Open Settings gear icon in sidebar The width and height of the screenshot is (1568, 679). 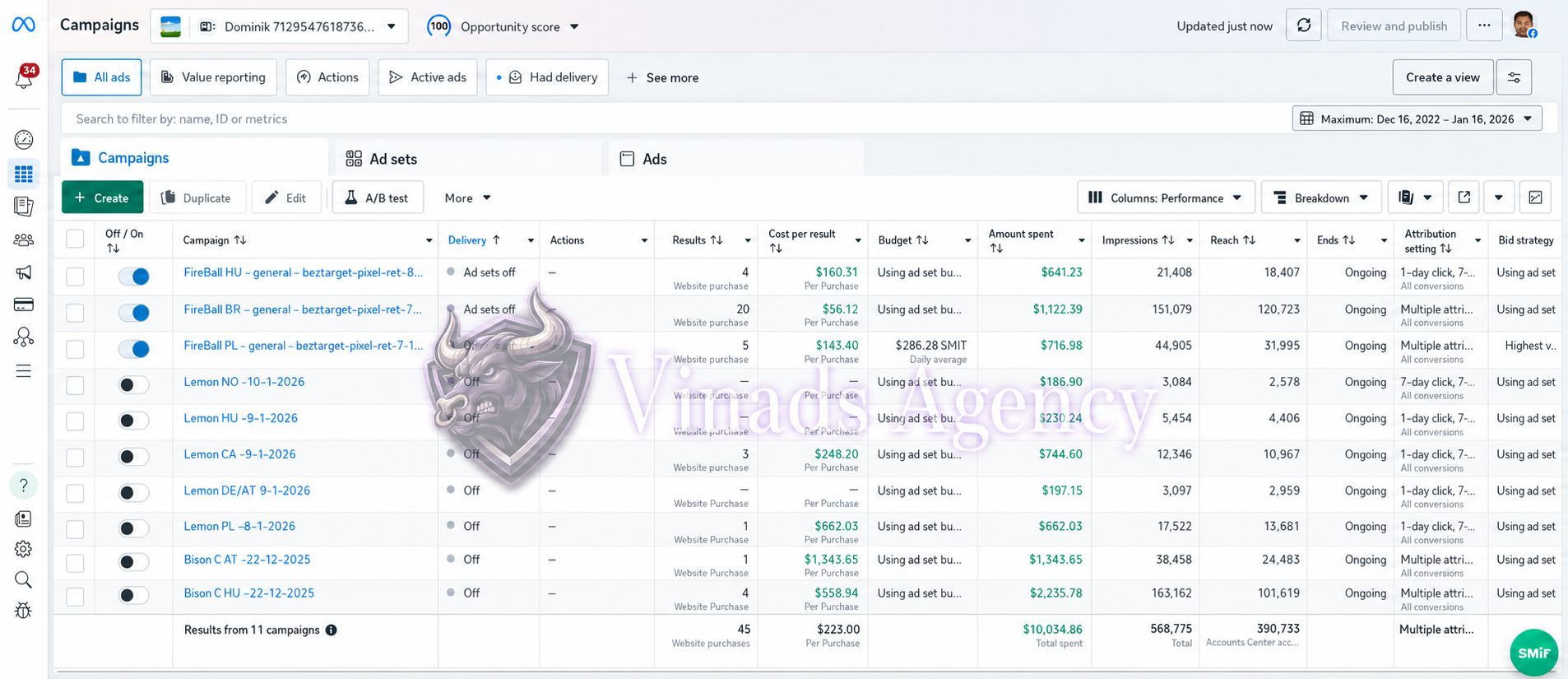(24, 549)
